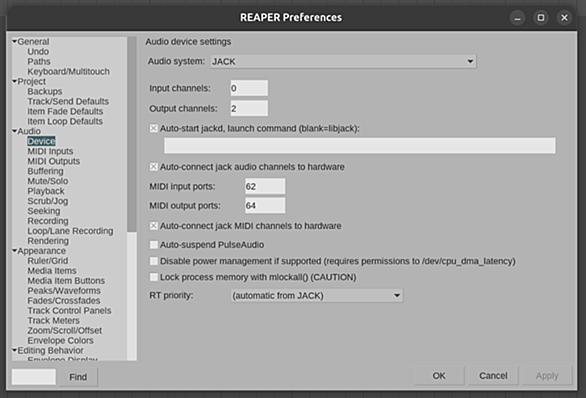Screen dimensions: 586x398
Task: Click the preferences tree scrollbar thumb
Action: tap(132, 135)
